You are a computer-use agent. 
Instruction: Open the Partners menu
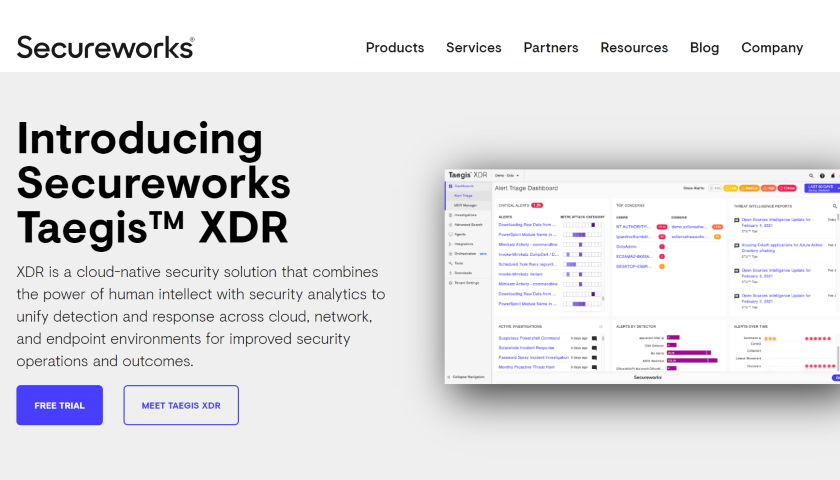551,48
